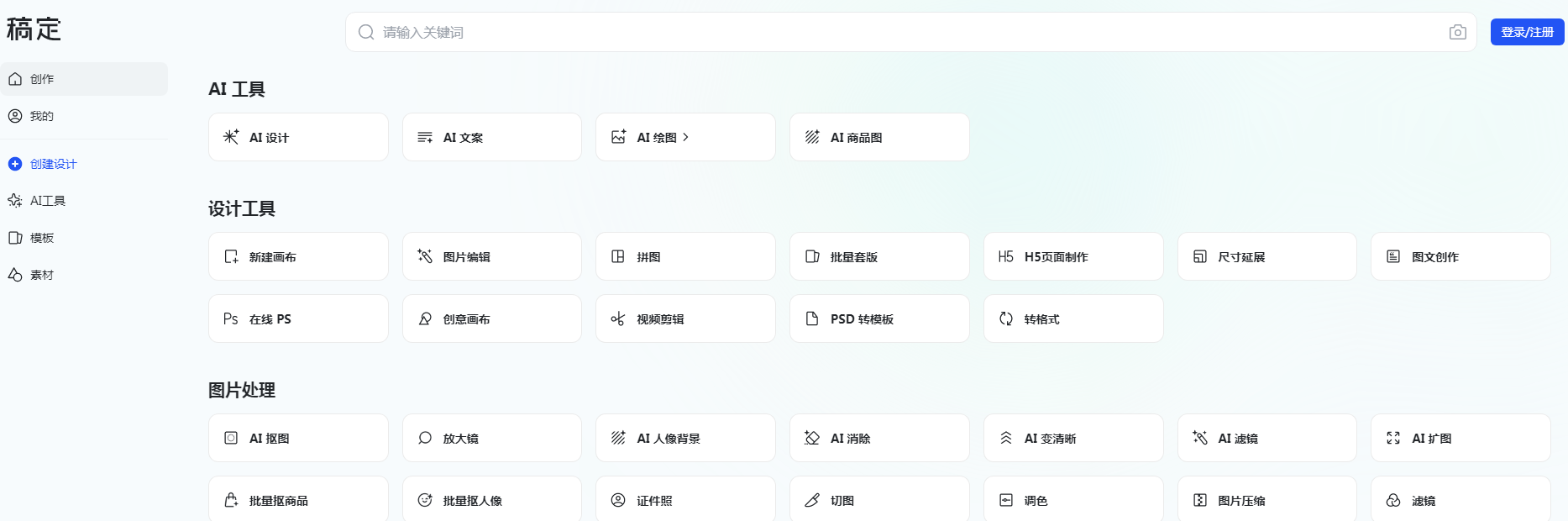Open the 拼图 collage tool
The height and width of the screenshot is (521, 1568).
tap(684, 256)
